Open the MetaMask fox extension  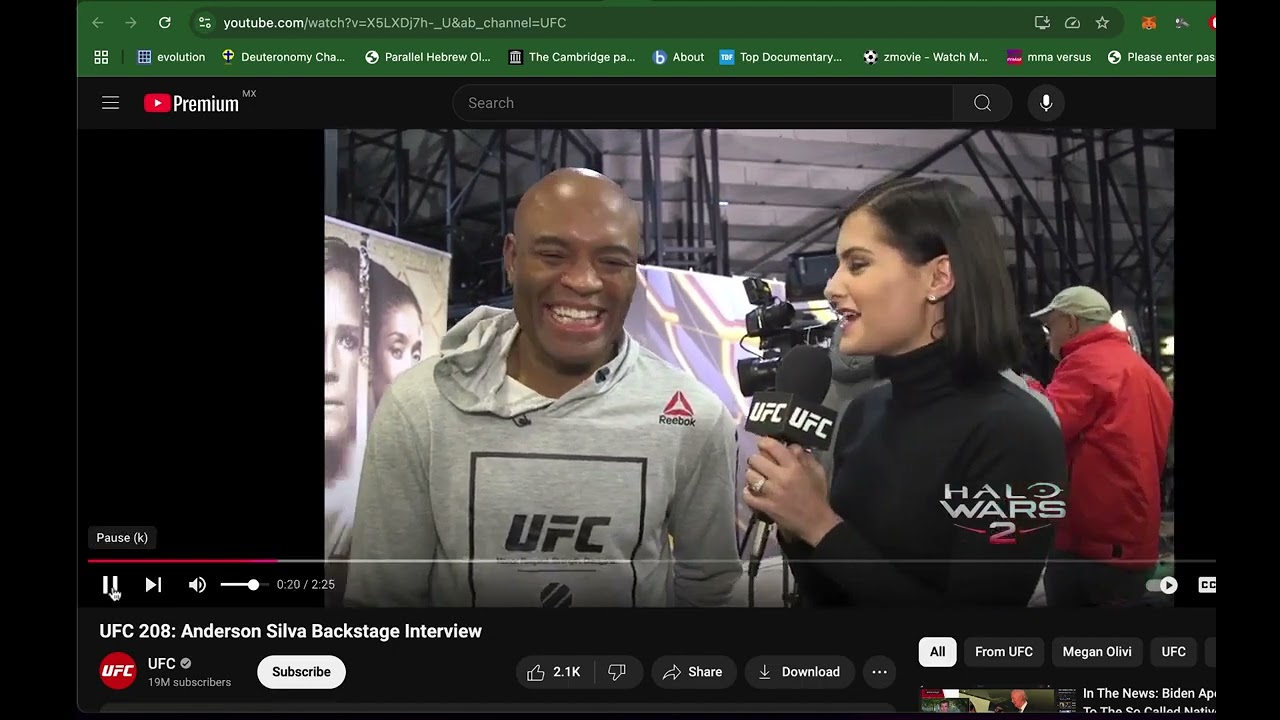pyautogui.click(x=1149, y=23)
